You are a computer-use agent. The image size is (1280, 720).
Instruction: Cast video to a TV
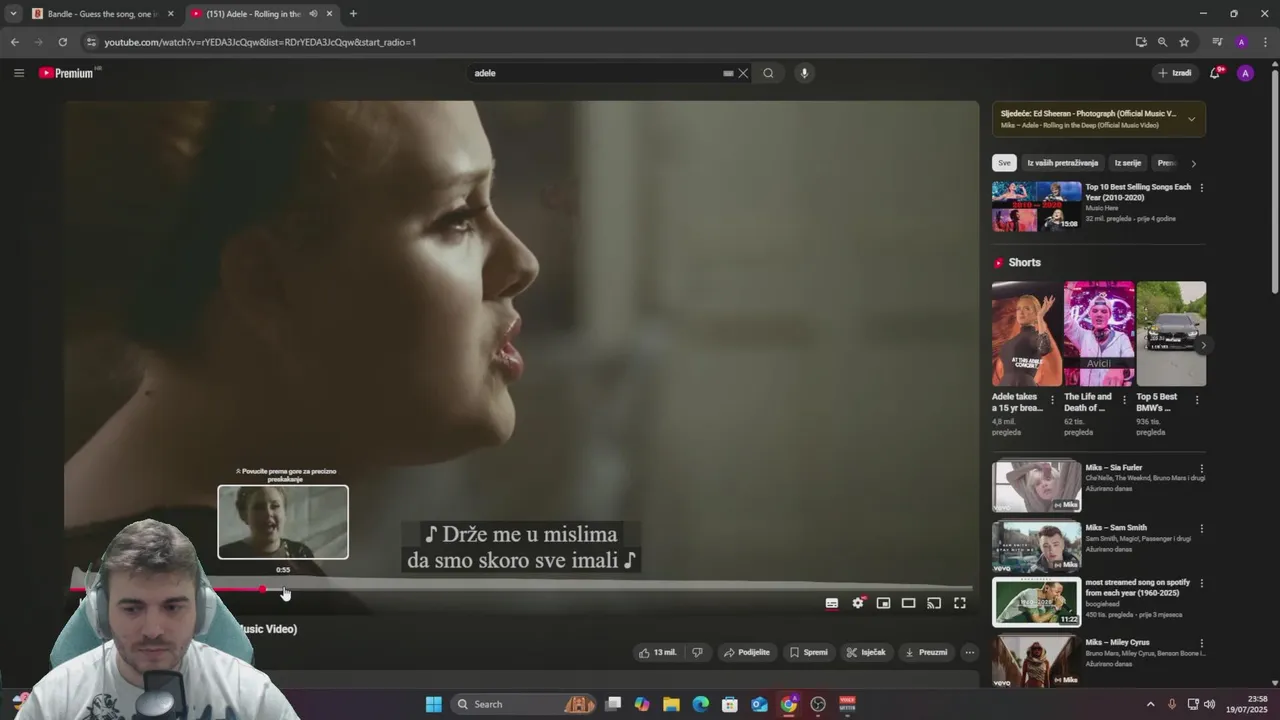(x=934, y=603)
